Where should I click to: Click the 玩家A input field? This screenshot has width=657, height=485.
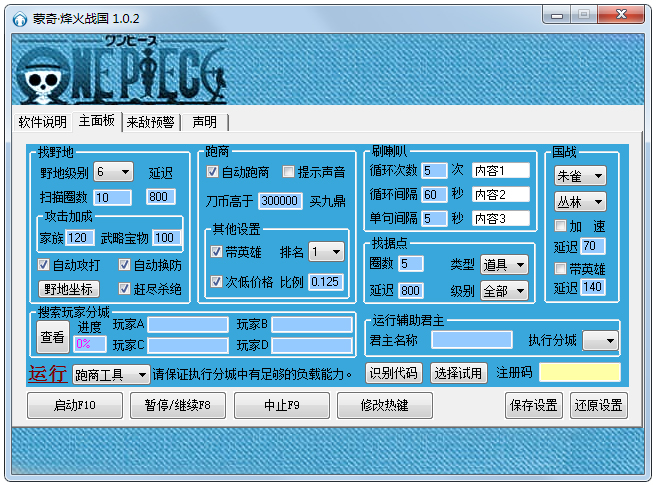(188, 324)
